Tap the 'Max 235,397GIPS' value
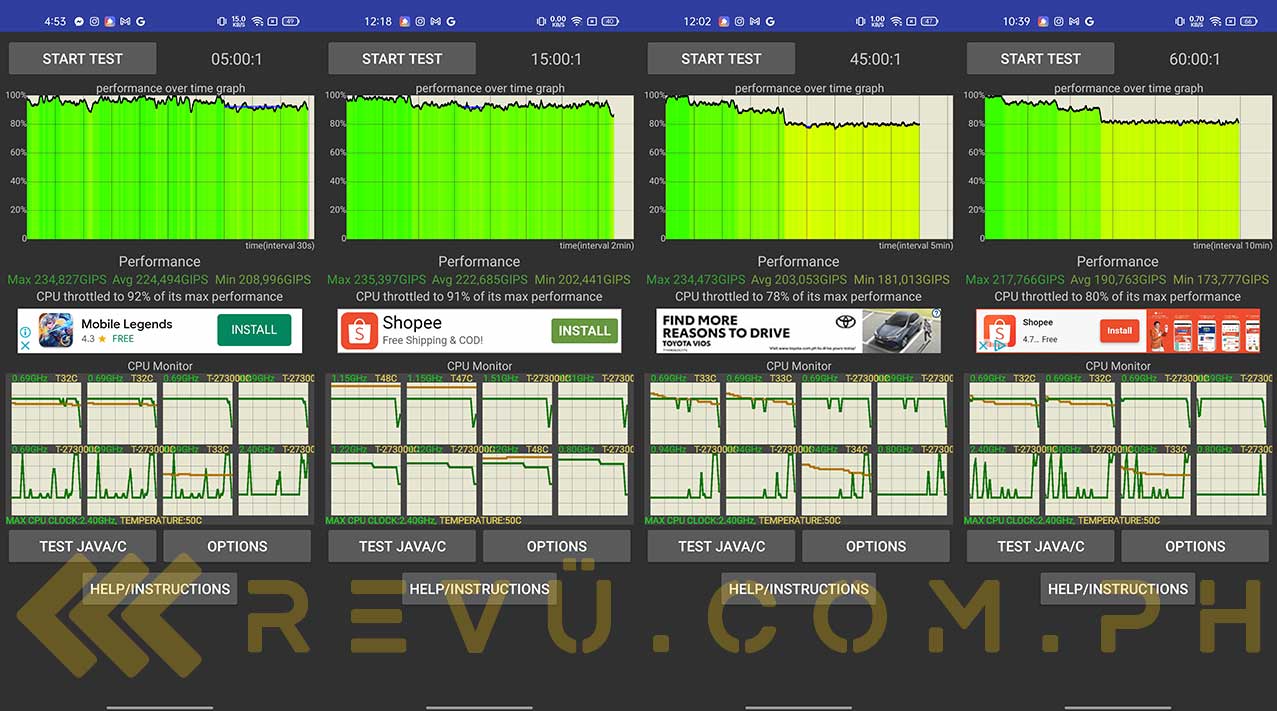Image resolution: width=1277 pixels, height=711 pixels. pos(376,280)
